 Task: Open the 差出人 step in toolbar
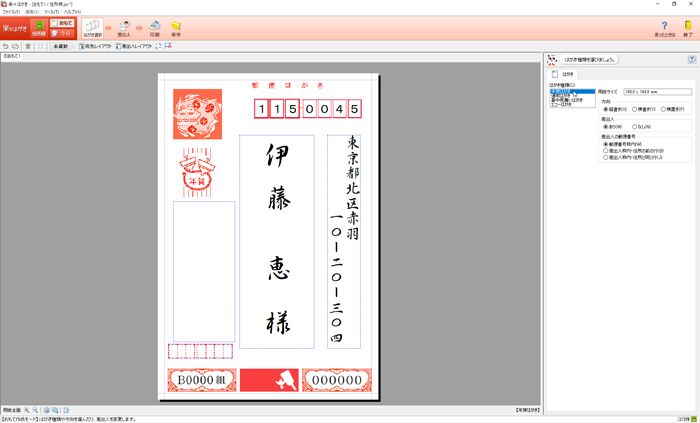click(x=124, y=28)
